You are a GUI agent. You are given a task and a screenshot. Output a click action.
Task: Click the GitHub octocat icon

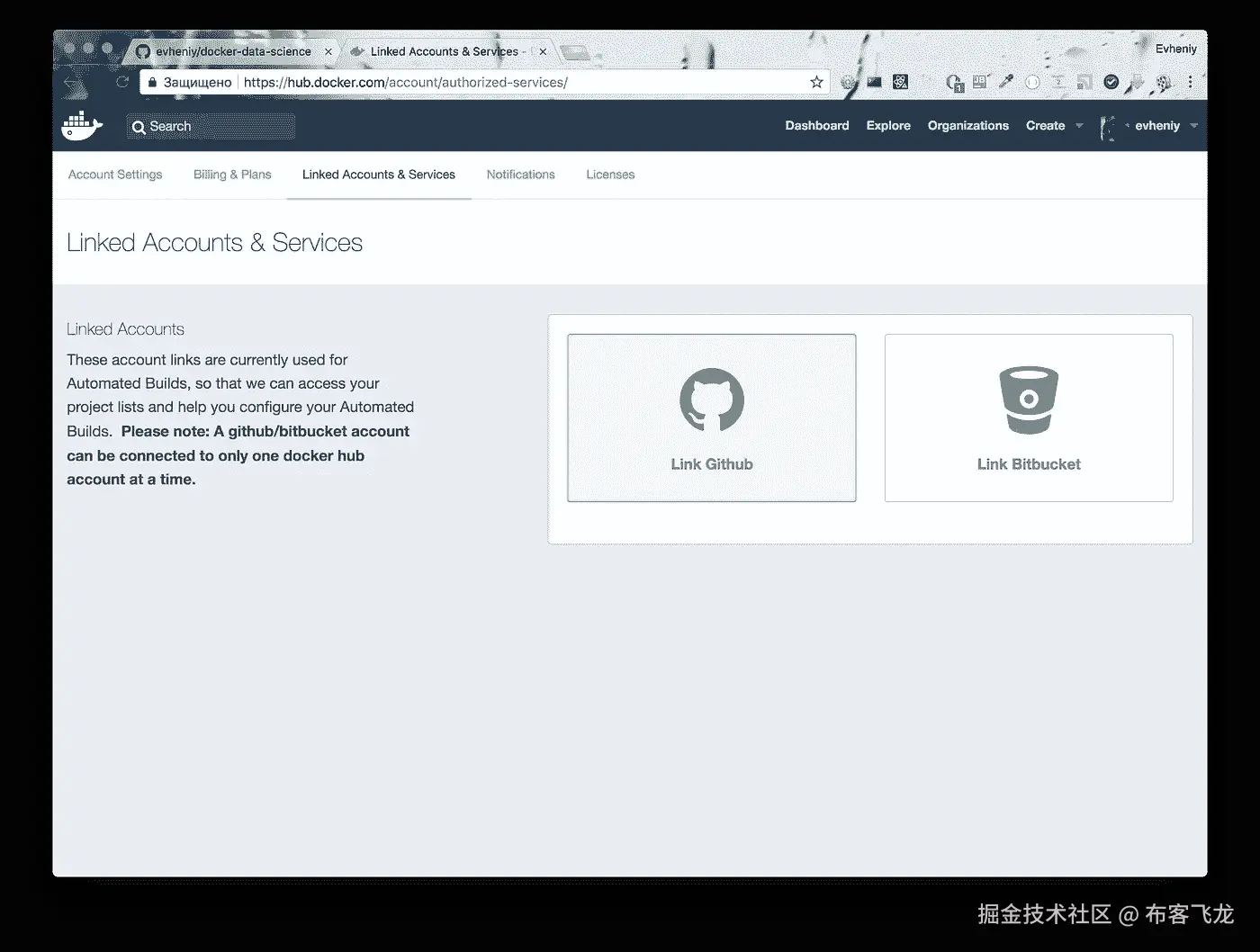[711, 400]
